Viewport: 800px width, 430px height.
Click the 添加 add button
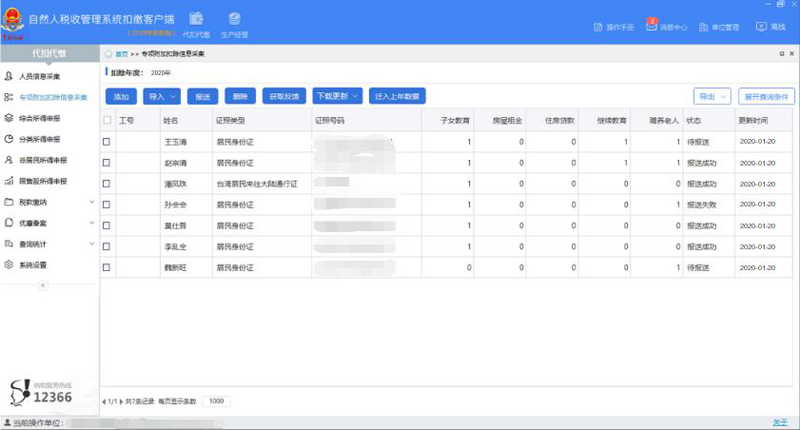[121, 97]
